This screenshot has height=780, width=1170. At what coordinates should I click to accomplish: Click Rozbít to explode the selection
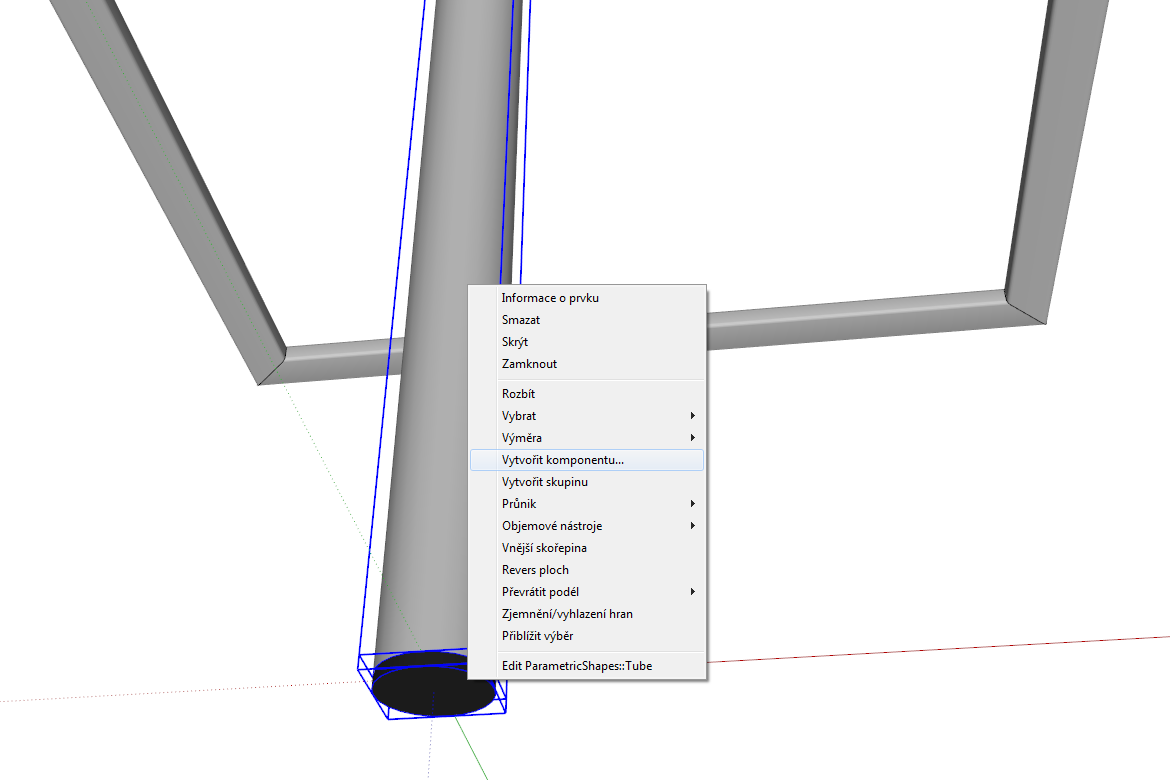[x=518, y=394]
